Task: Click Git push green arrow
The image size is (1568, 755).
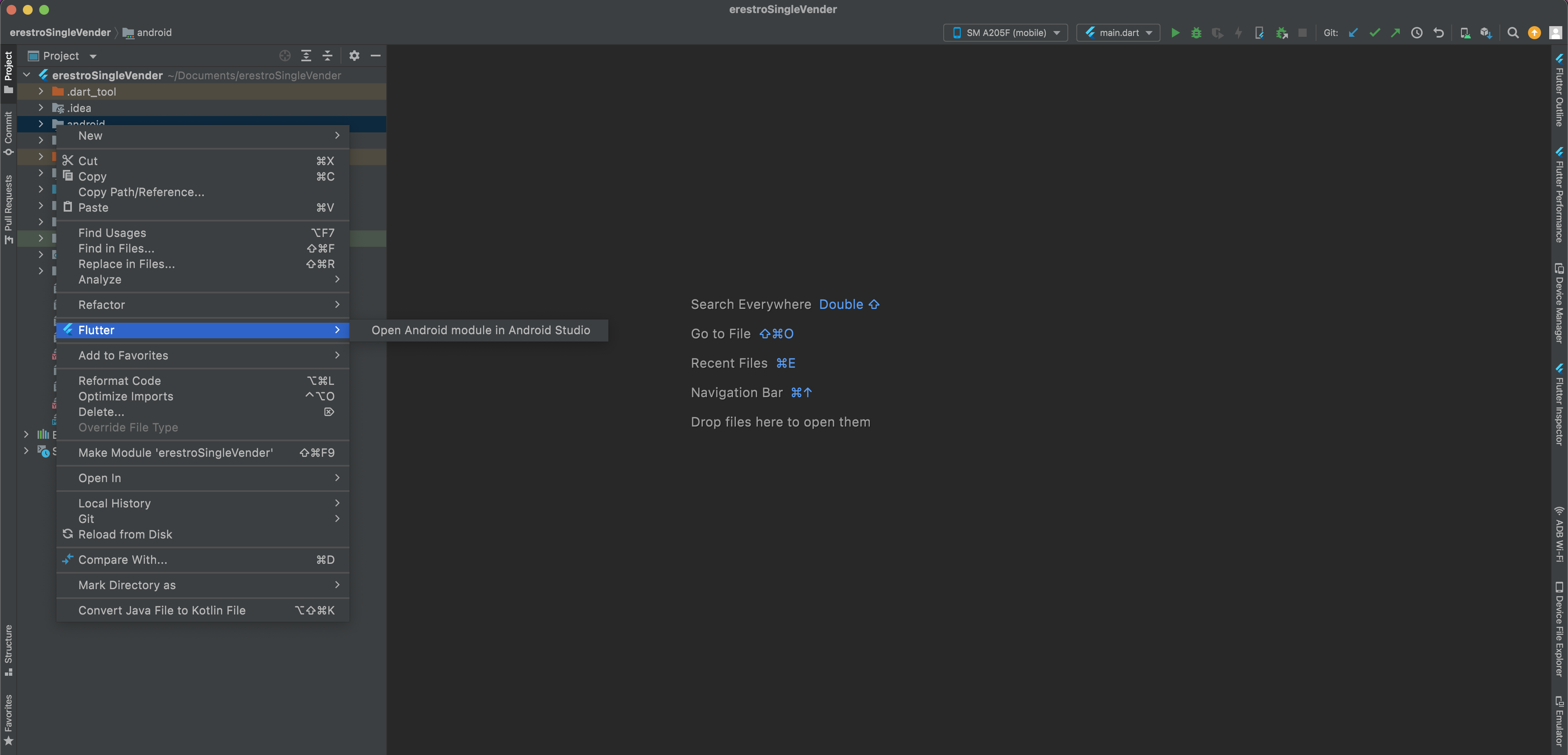Action: coord(1395,33)
